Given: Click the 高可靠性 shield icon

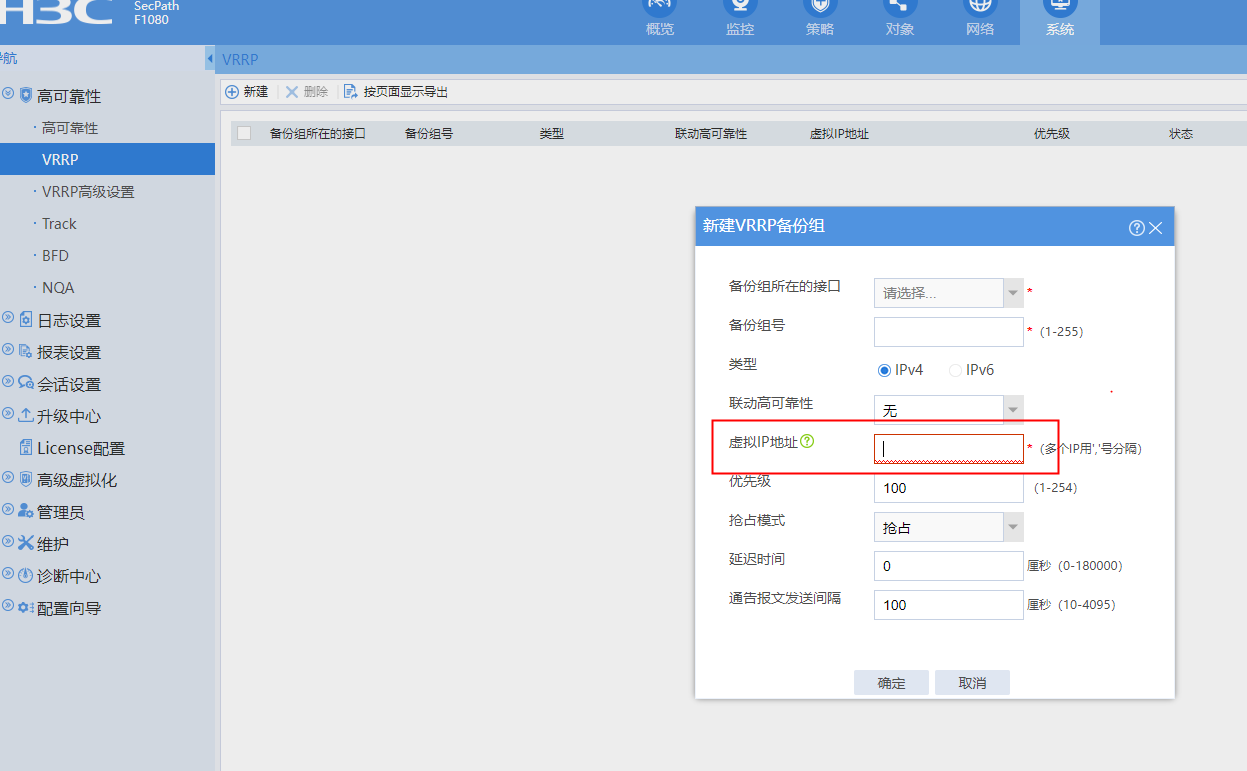Looking at the screenshot, I should click(26, 96).
